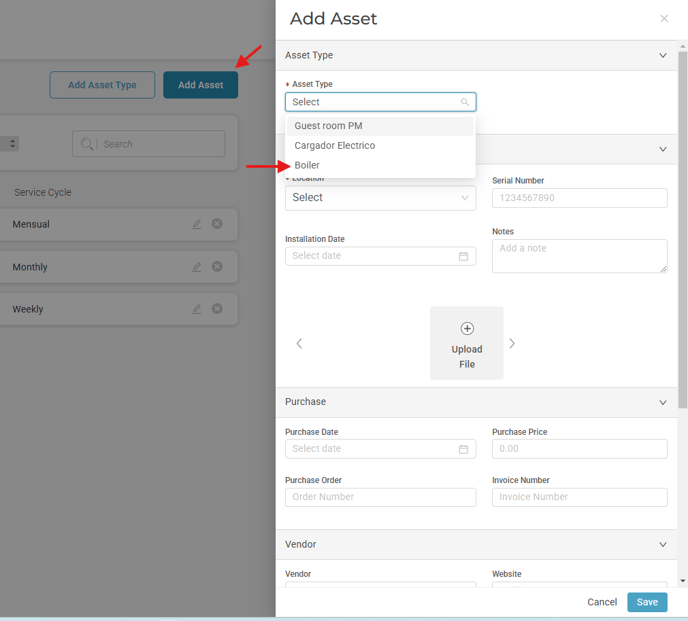The height and width of the screenshot is (621, 688).
Task: Open the Location Select dropdown
Action: click(x=380, y=198)
